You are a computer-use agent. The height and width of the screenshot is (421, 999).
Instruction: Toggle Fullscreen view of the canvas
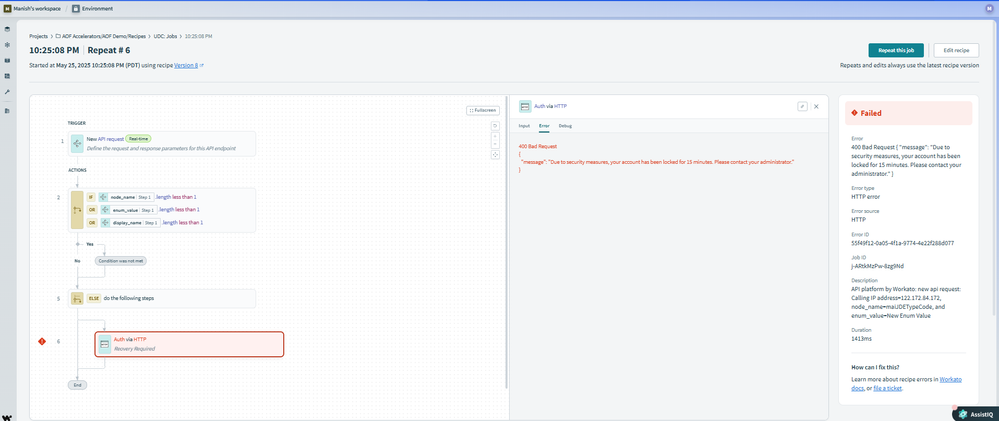[483, 110]
